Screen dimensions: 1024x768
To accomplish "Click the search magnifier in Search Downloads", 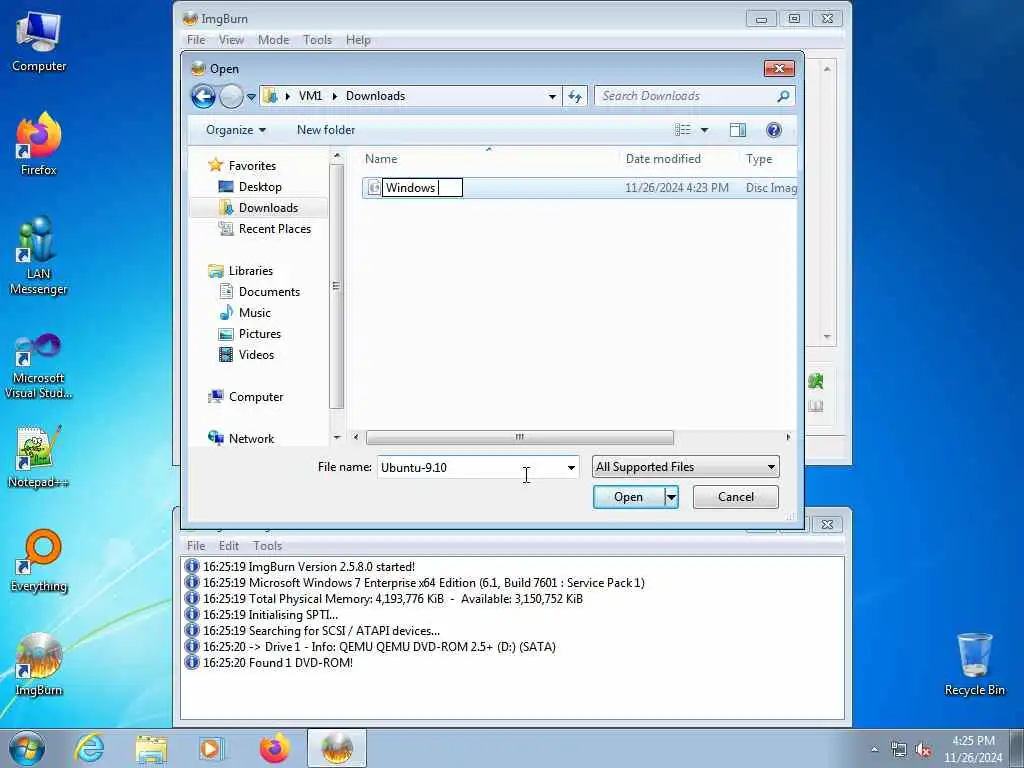I will [x=783, y=96].
